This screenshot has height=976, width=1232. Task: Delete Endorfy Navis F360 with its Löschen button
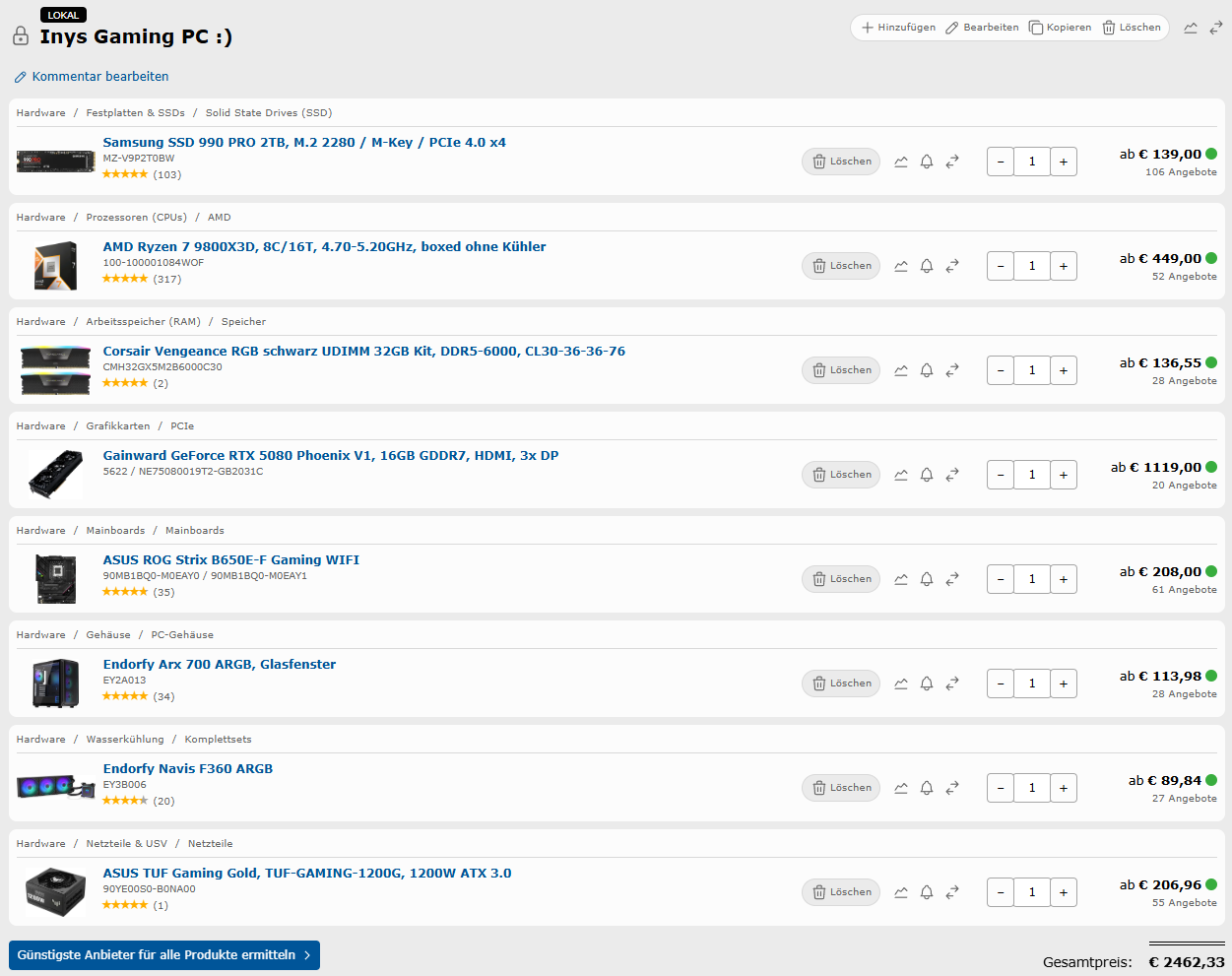click(x=841, y=788)
